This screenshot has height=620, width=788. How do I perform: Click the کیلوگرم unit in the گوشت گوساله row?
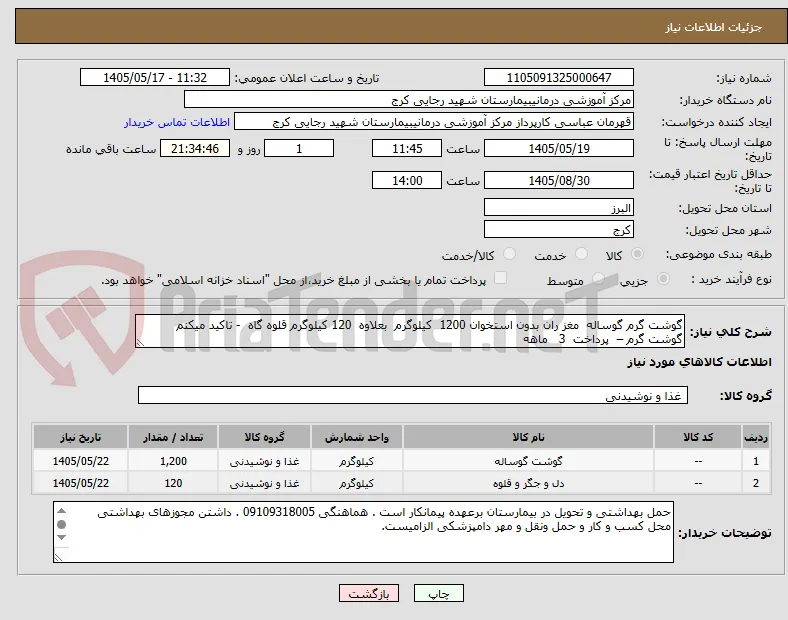pyautogui.click(x=357, y=461)
